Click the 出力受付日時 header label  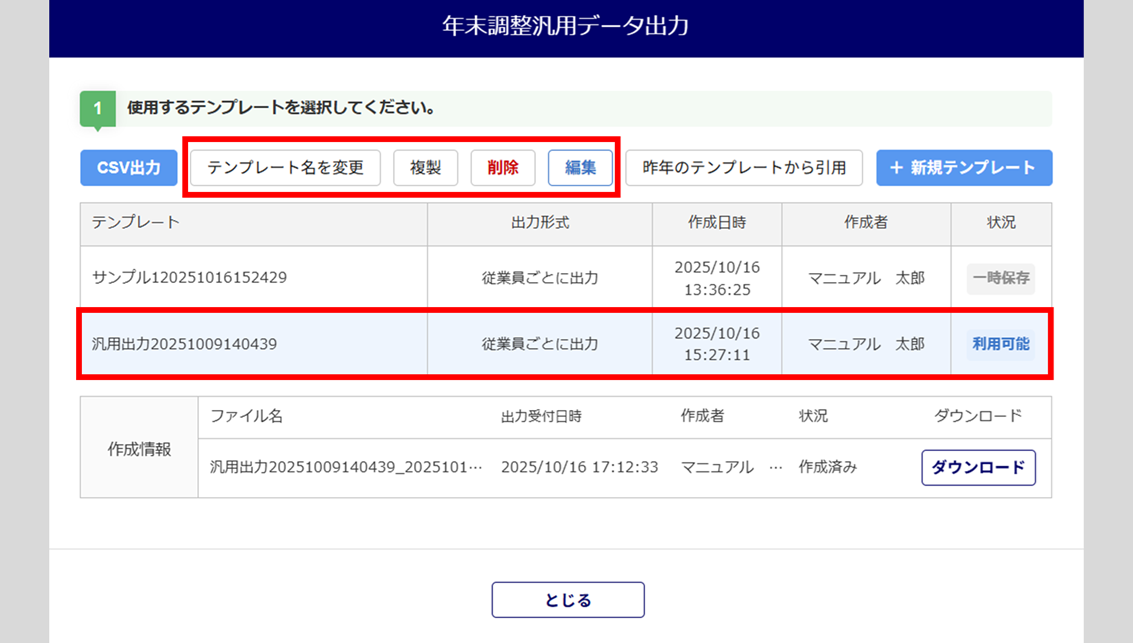pyautogui.click(x=541, y=416)
